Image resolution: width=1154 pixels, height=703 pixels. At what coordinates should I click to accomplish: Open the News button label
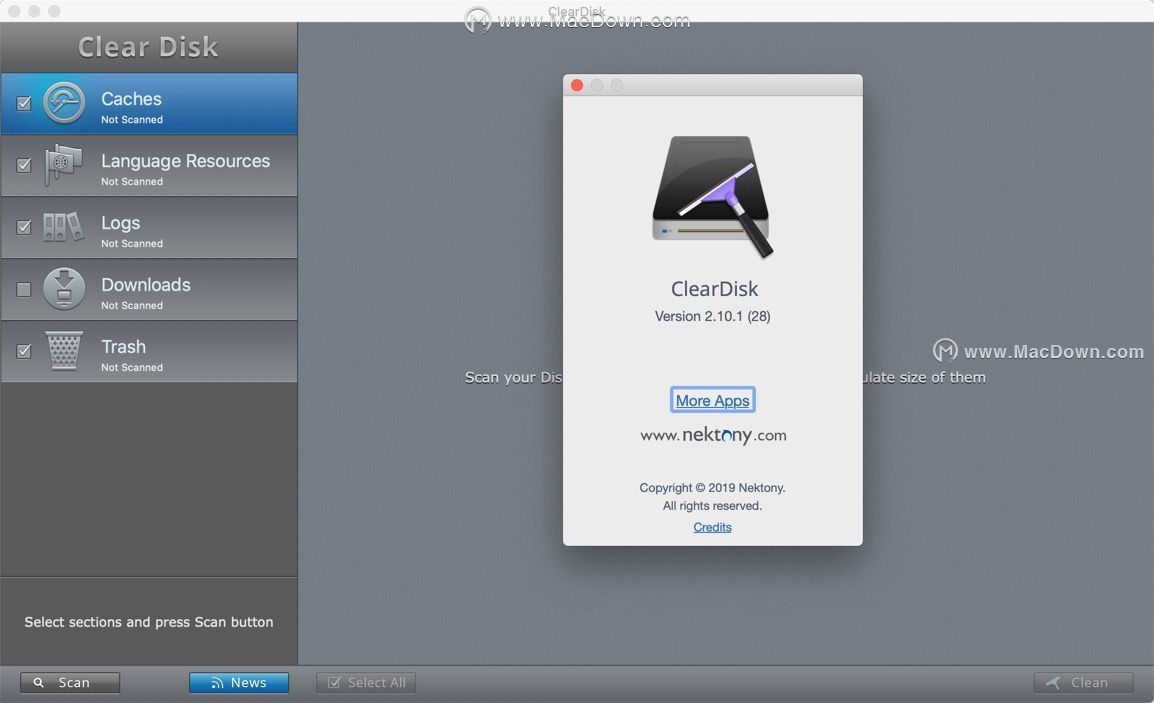tap(249, 682)
